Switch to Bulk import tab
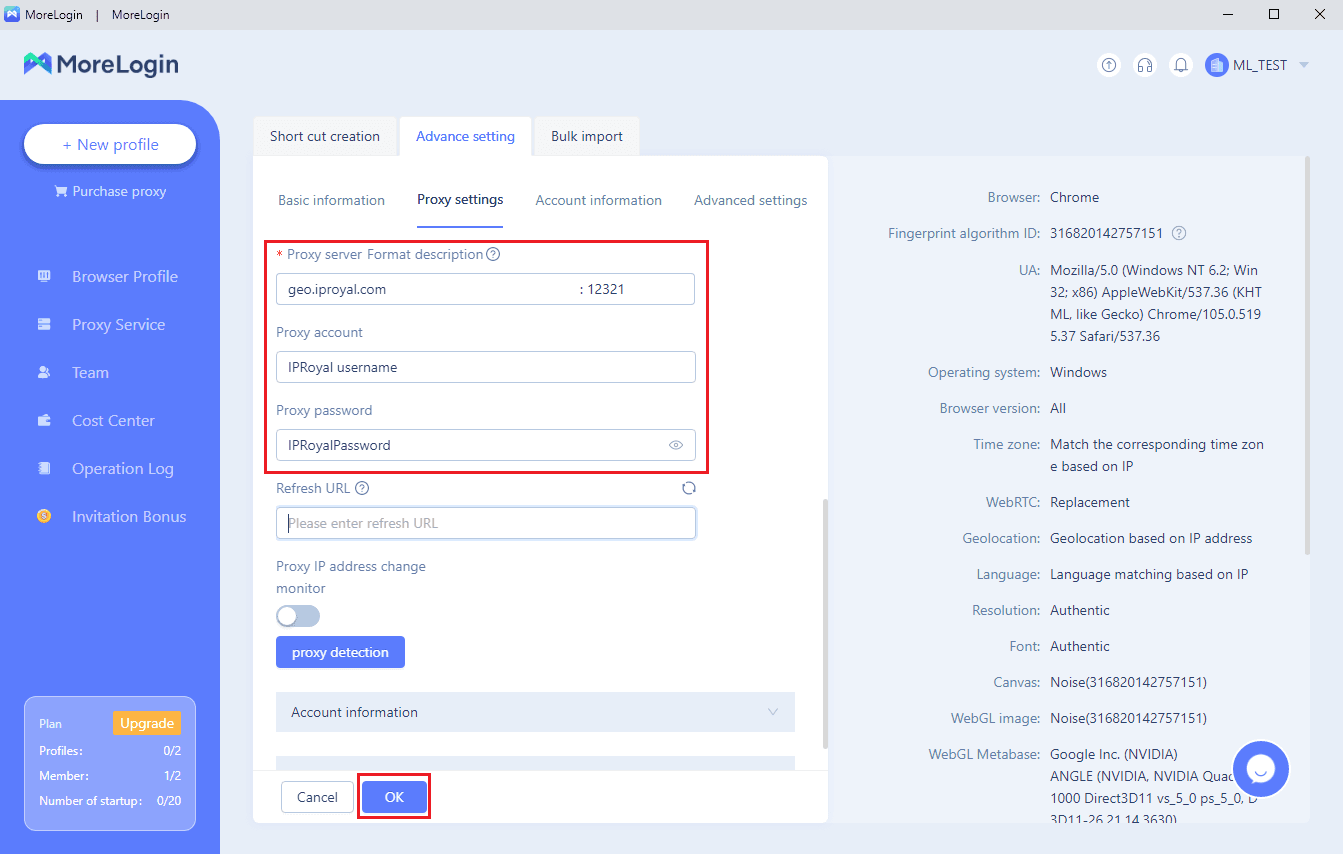The image size is (1343, 854). 587,136
